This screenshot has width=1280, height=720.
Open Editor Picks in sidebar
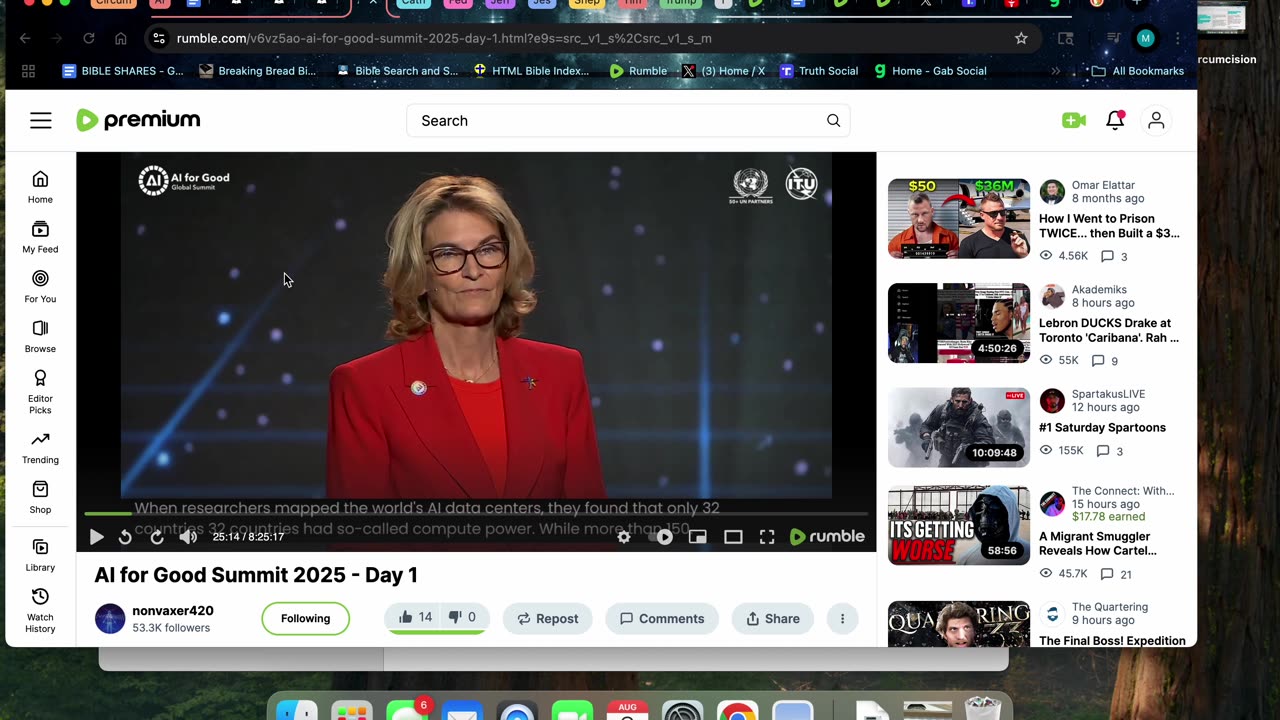(x=40, y=392)
